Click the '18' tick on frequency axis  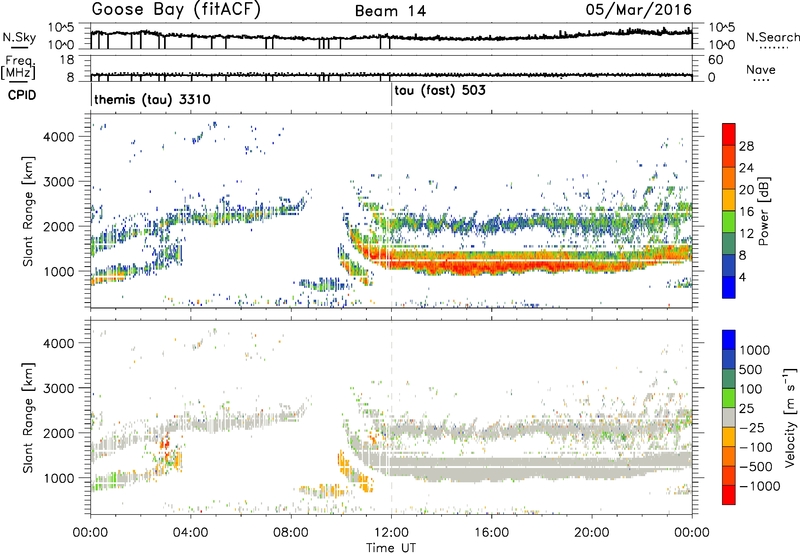66,60
